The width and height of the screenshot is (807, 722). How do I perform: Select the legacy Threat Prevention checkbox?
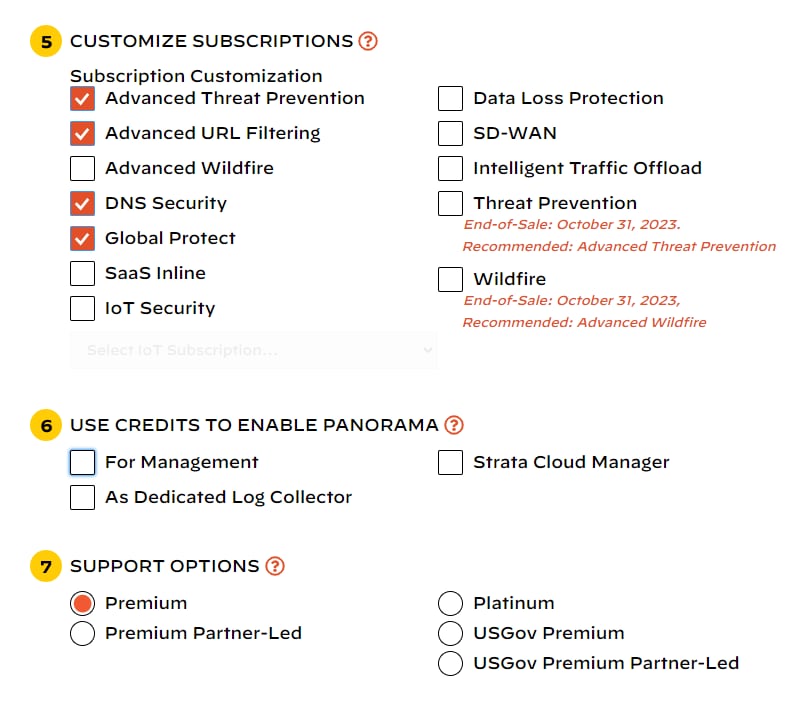(x=450, y=203)
